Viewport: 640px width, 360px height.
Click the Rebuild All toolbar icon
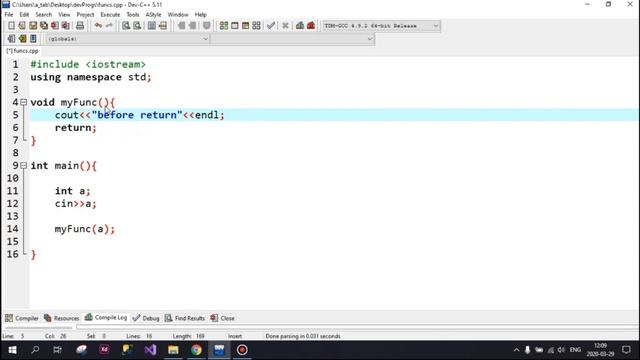click(x=256, y=26)
